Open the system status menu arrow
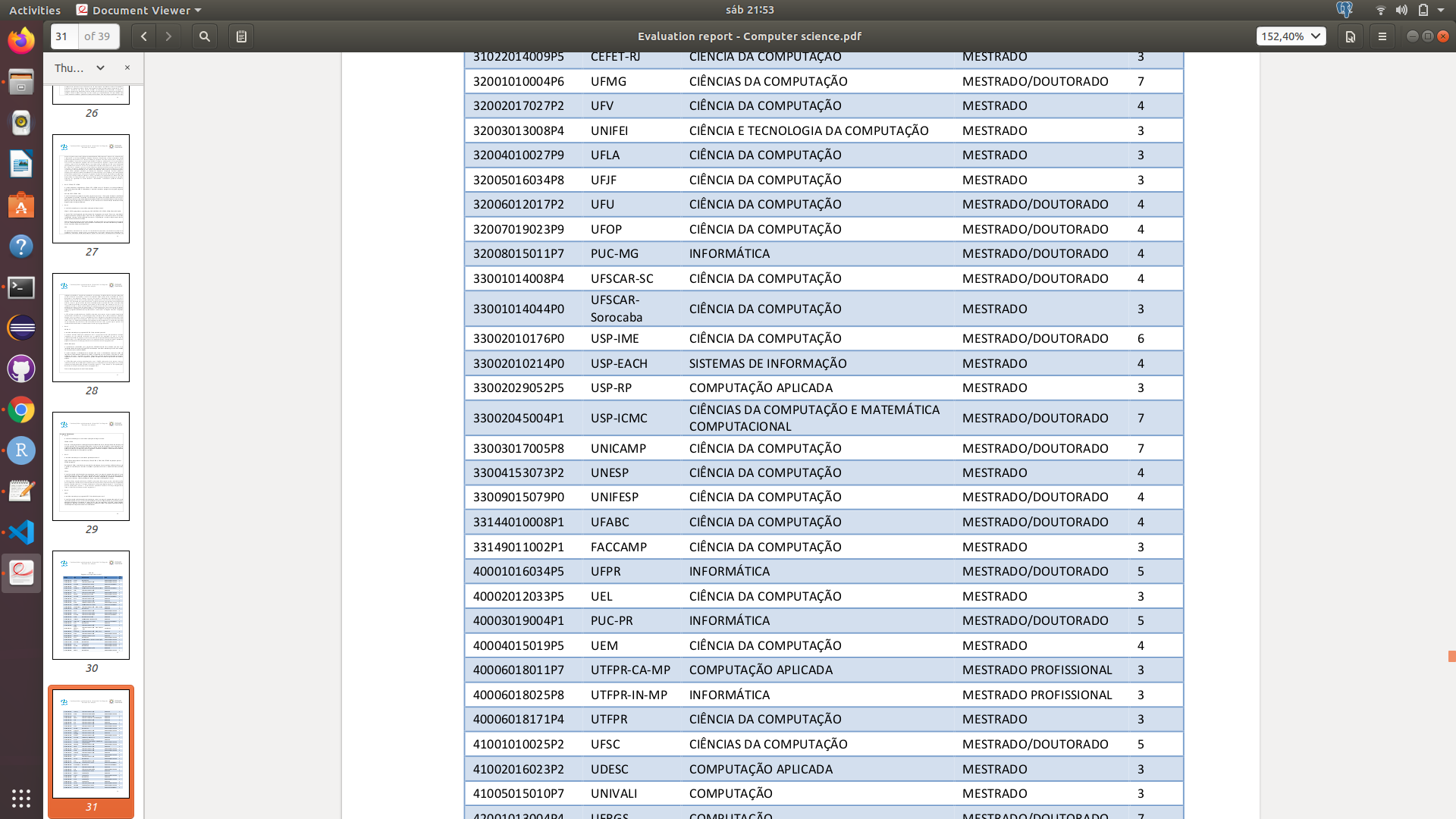This screenshot has width=1456, height=819. pyautogui.click(x=1441, y=10)
